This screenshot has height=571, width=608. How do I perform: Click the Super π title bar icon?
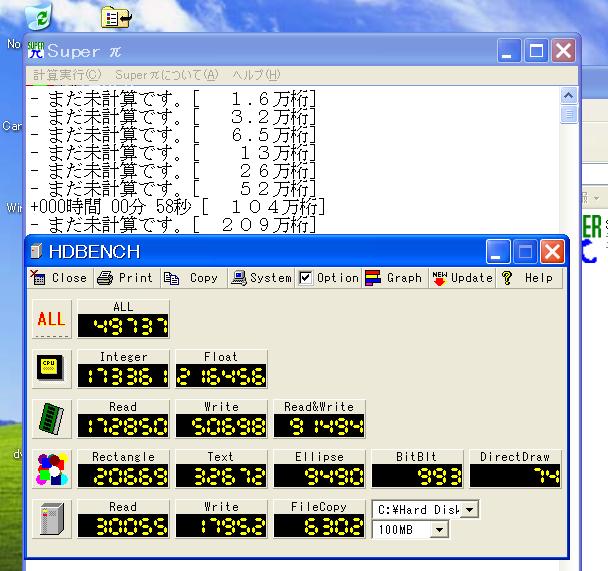(36, 50)
